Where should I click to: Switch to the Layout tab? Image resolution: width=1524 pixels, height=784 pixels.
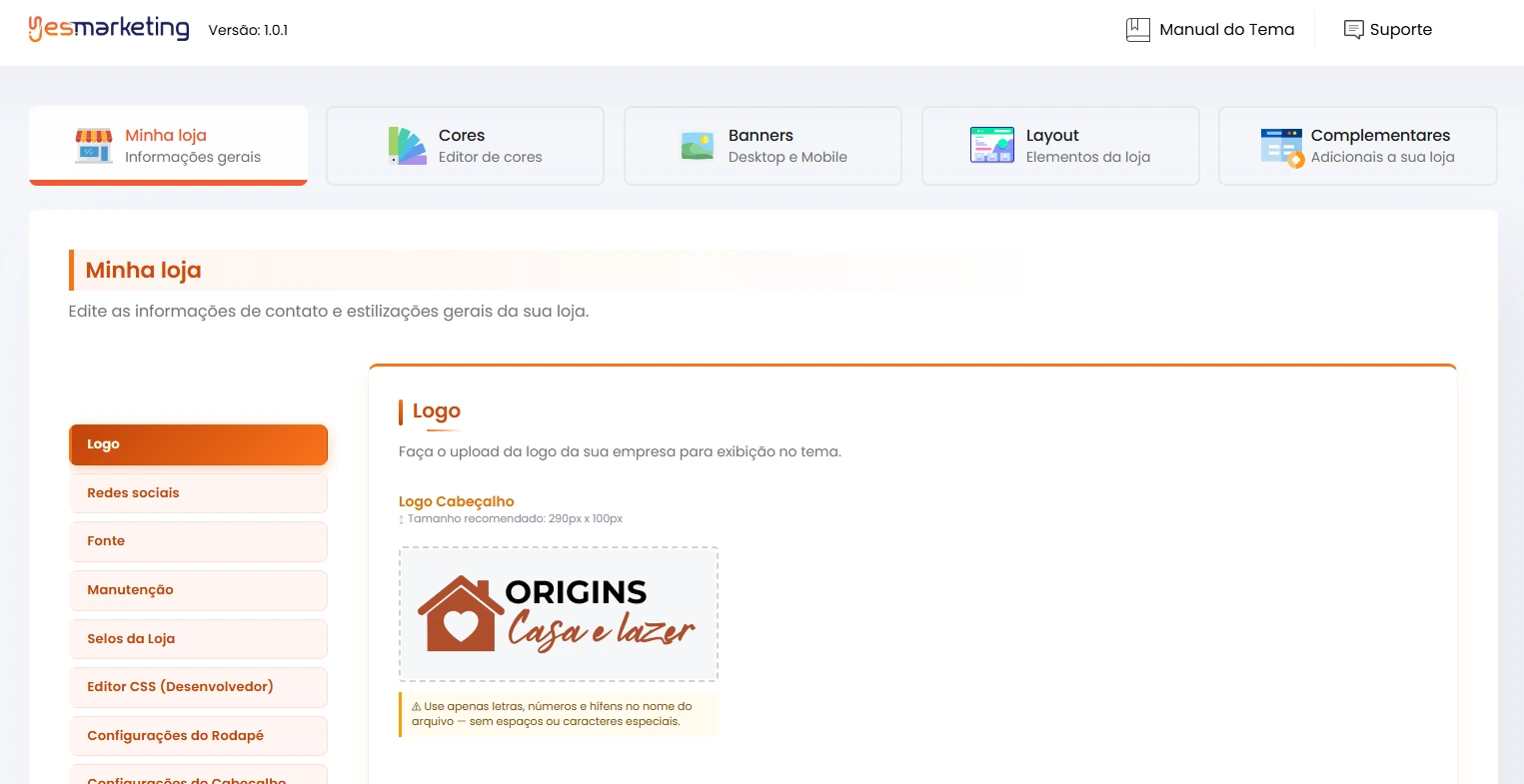point(1060,146)
